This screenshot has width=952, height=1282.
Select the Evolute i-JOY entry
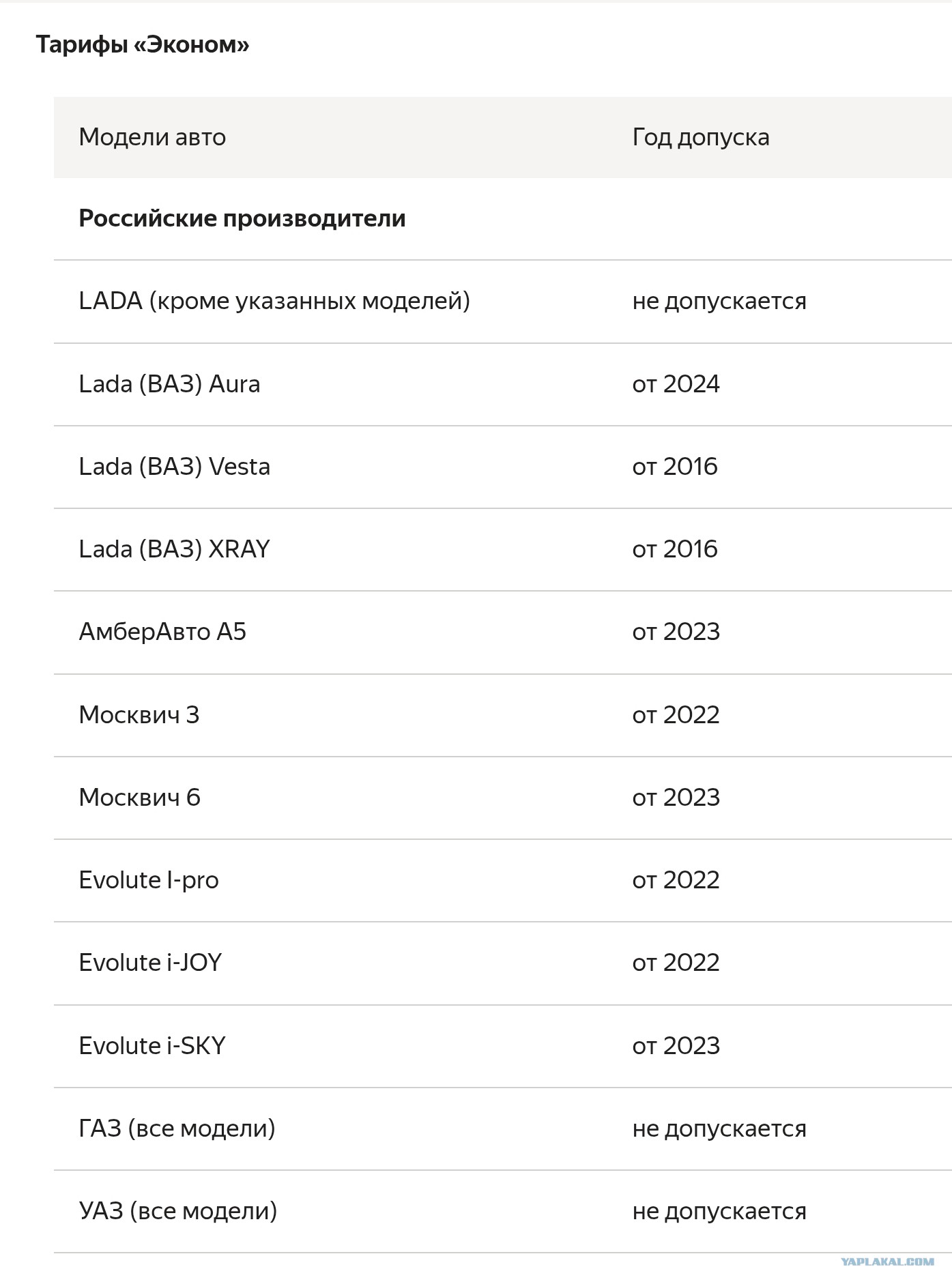150,963
